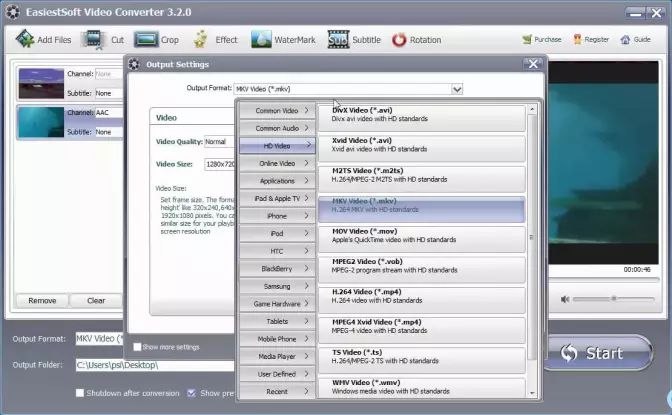Choose MPEG2 Video (*.vob) format
672x415 pixels.
click(x=422, y=269)
